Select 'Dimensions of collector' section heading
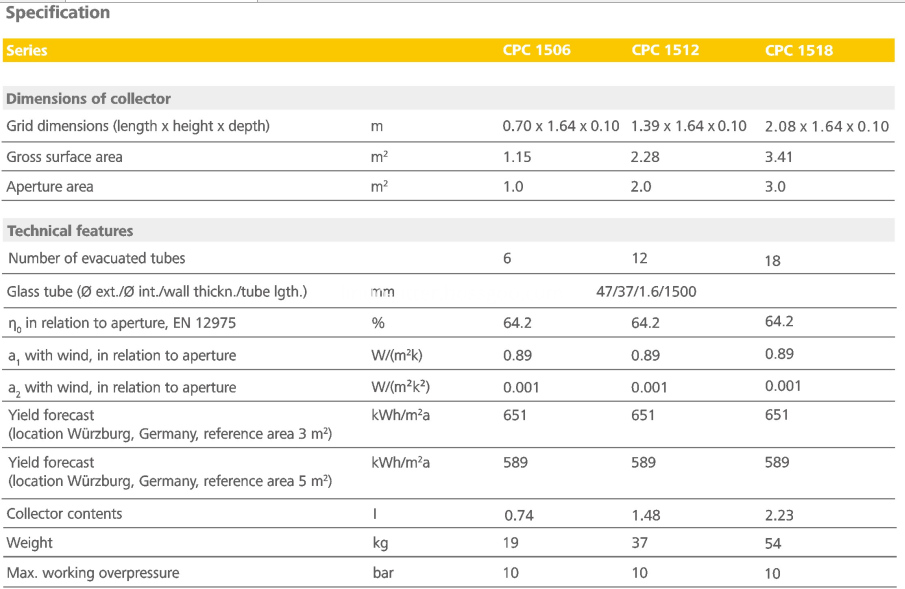This screenshot has width=905, height=589. [88, 99]
